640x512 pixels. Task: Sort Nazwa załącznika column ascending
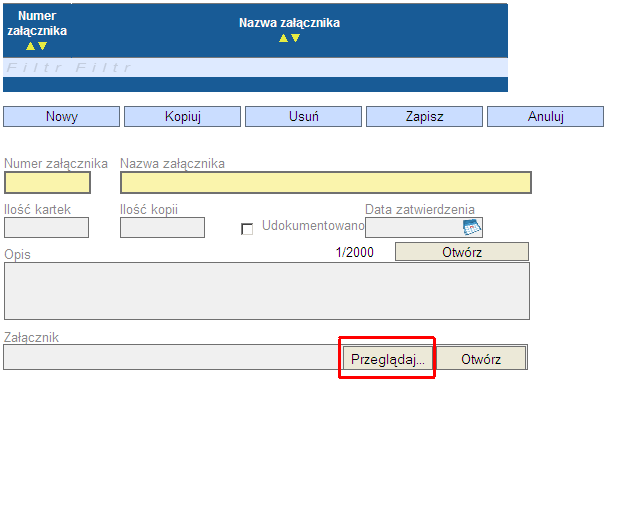[x=283, y=38]
